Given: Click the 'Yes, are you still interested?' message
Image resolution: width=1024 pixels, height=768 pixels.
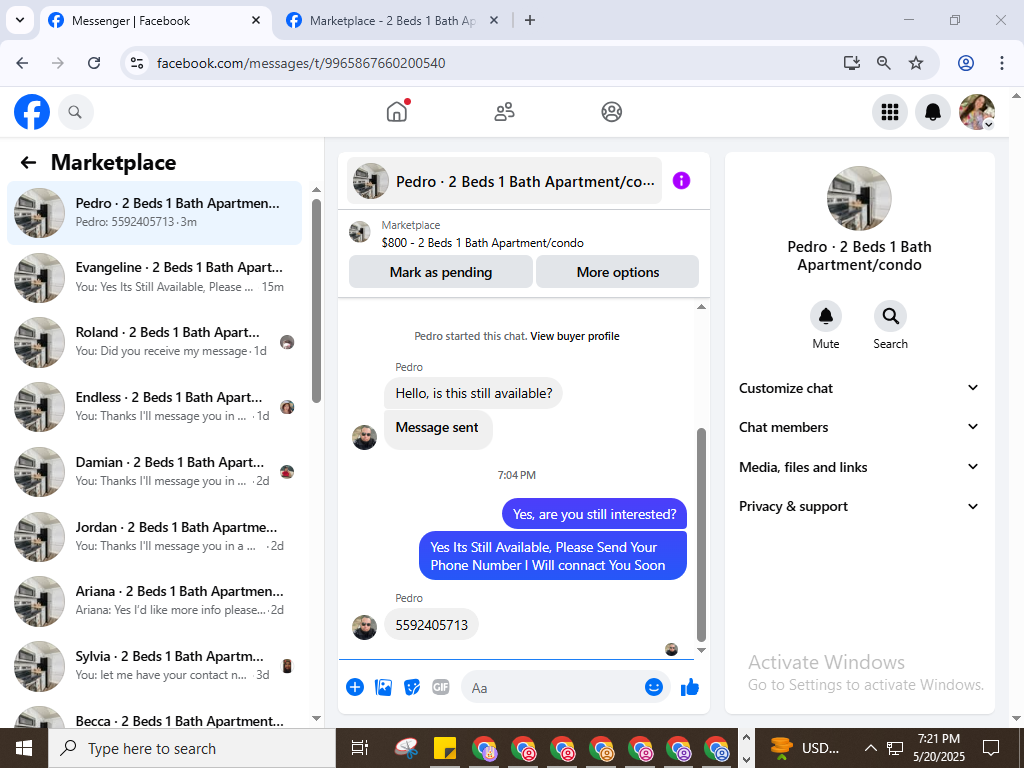Looking at the screenshot, I should (x=594, y=514).
